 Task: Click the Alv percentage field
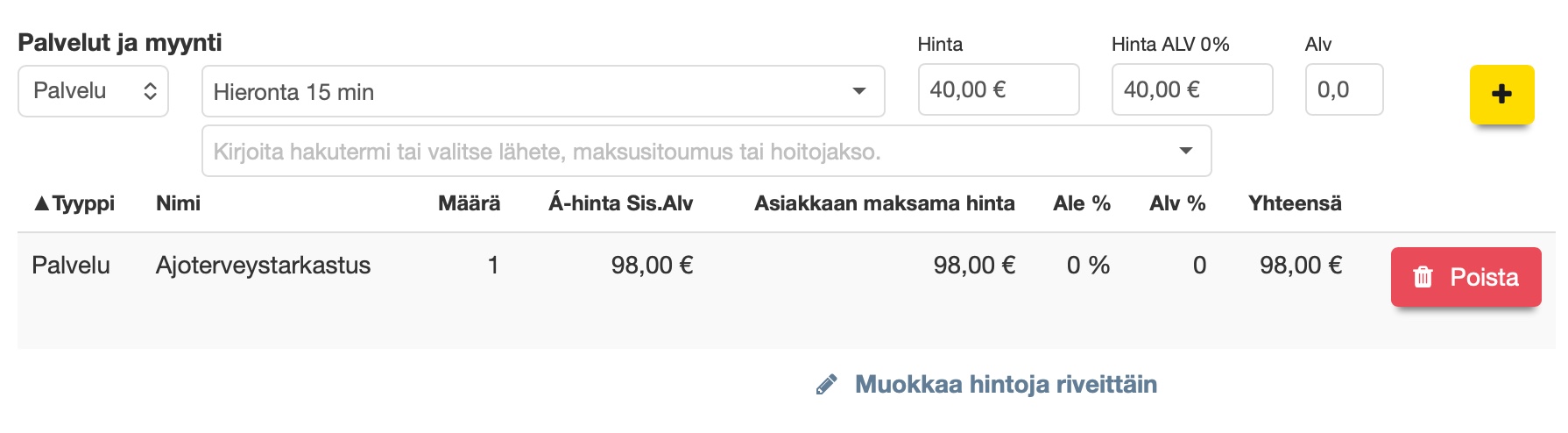(1344, 89)
